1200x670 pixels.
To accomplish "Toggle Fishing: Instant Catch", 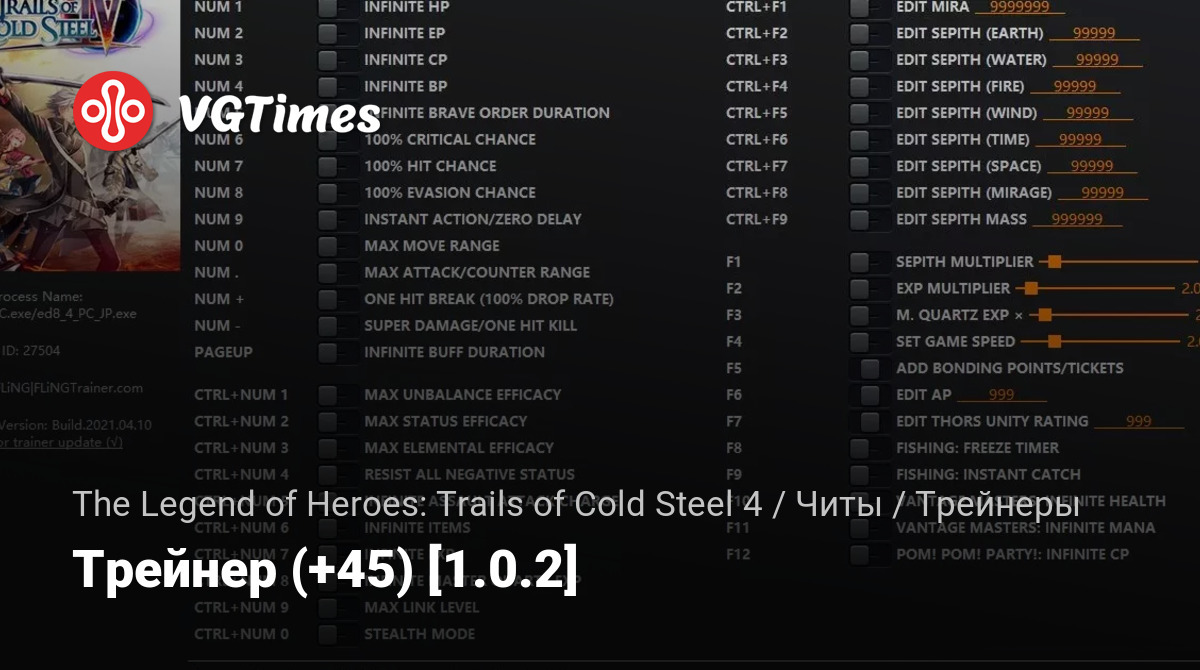I will coord(860,475).
